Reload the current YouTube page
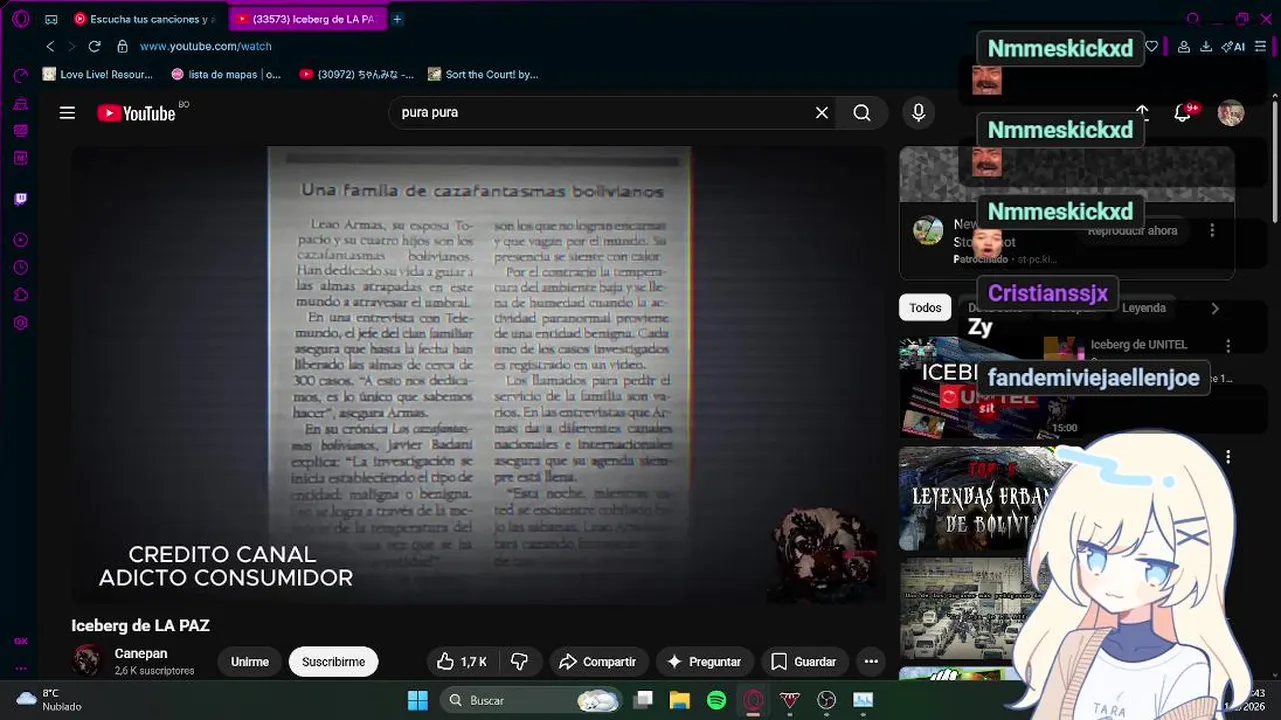The image size is (1281, 720). pos(94,46)
